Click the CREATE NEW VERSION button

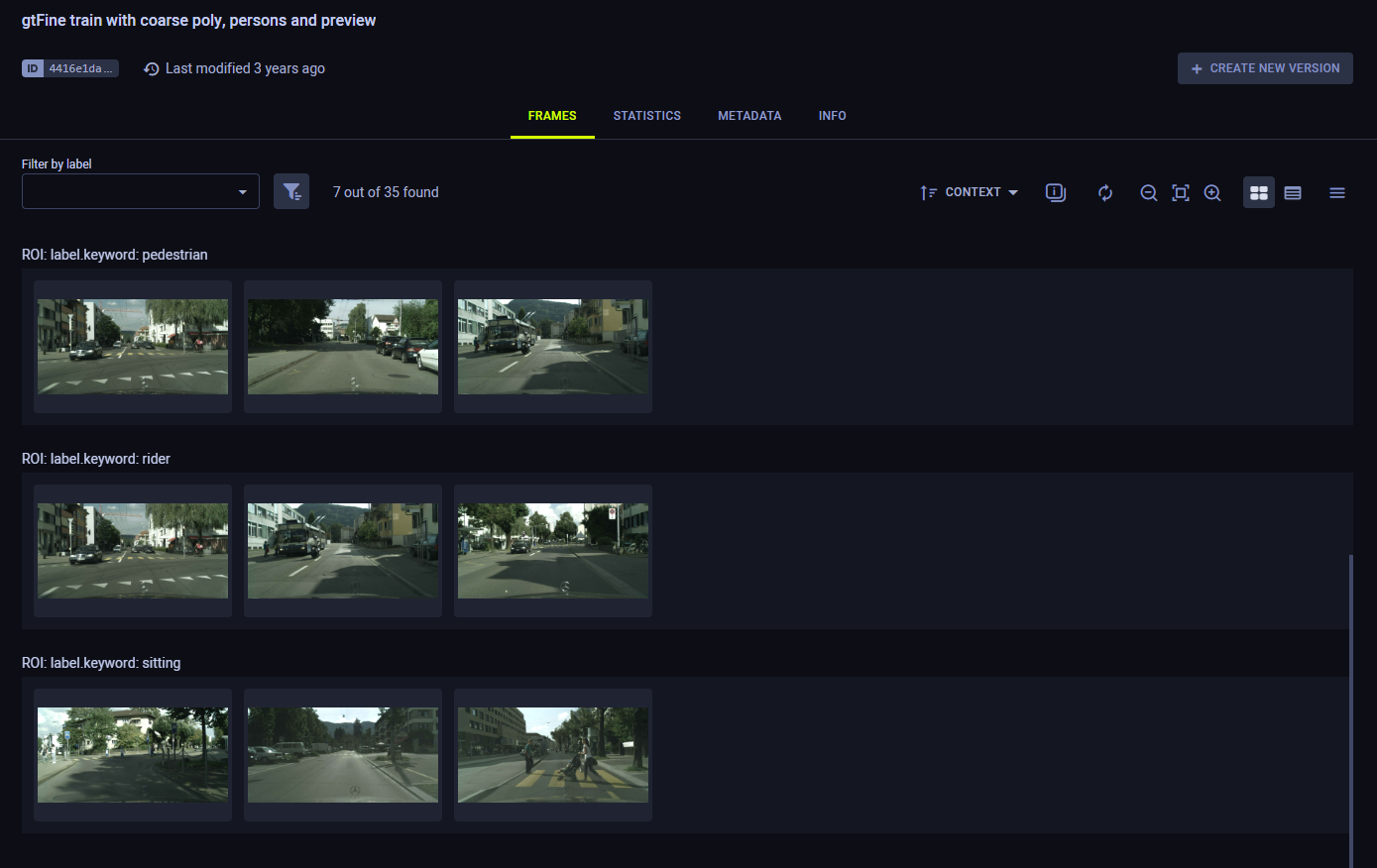tap(1265, 68)
